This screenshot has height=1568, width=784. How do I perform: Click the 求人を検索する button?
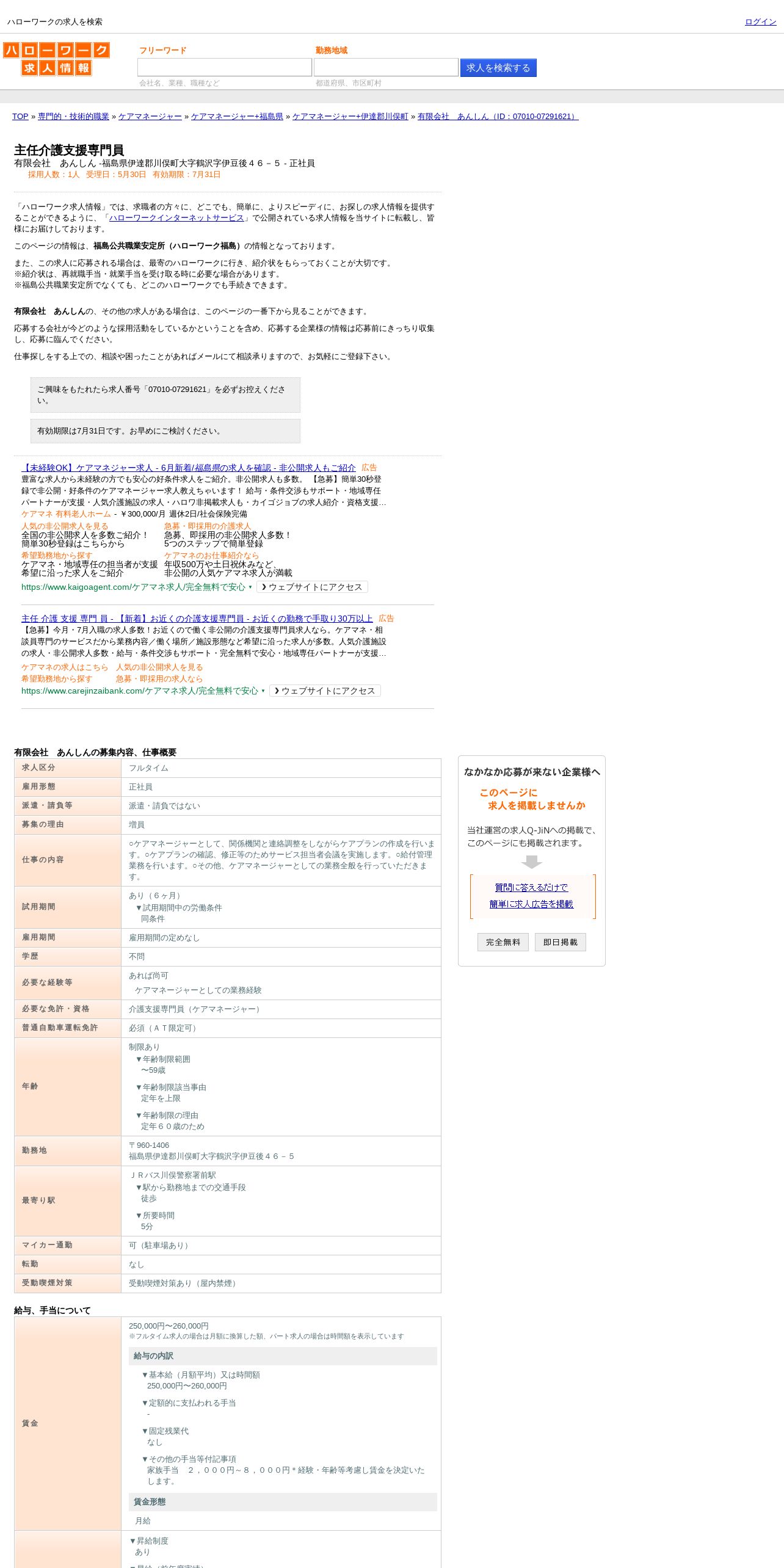498,68
